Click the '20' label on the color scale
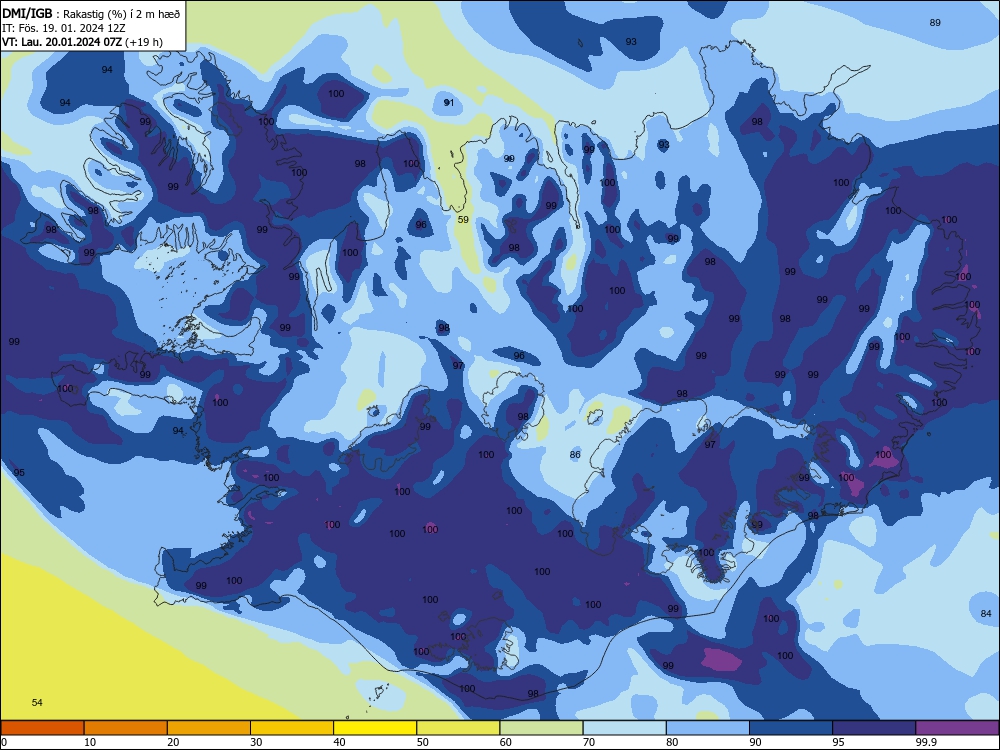1000x750 pixels. (x=173, y=742)
